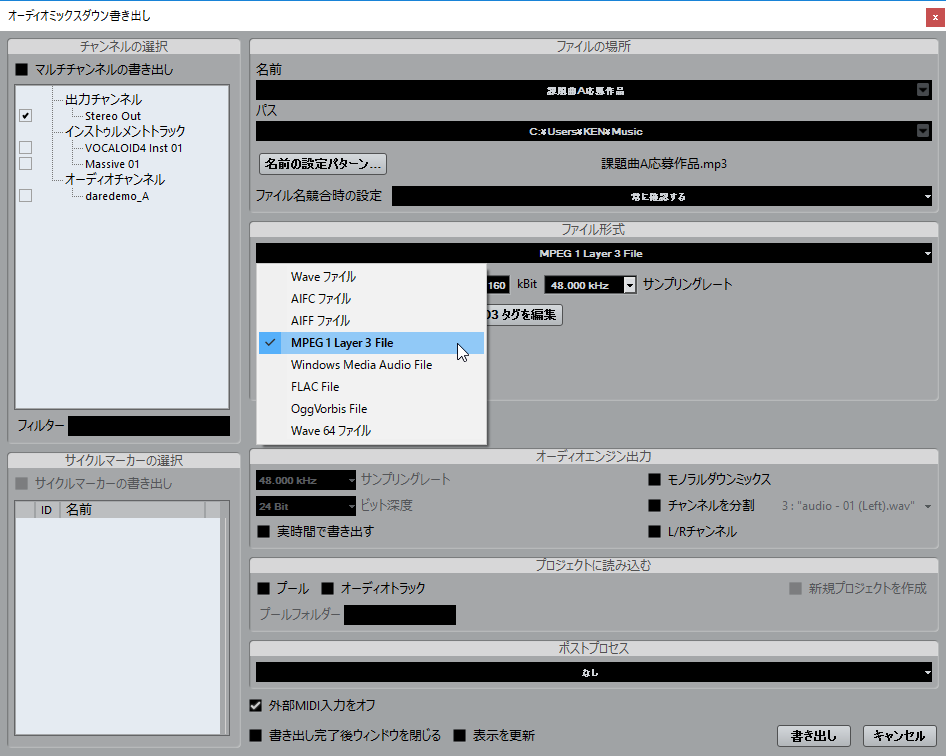Click the プールフォルダー input field

(399, 615)
